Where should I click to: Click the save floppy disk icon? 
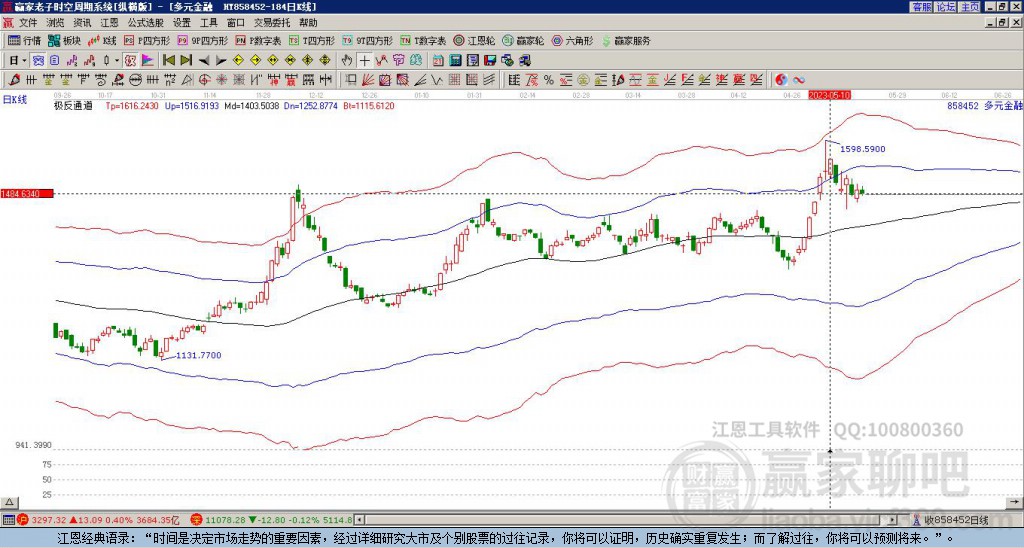click(x=490, y=60)
